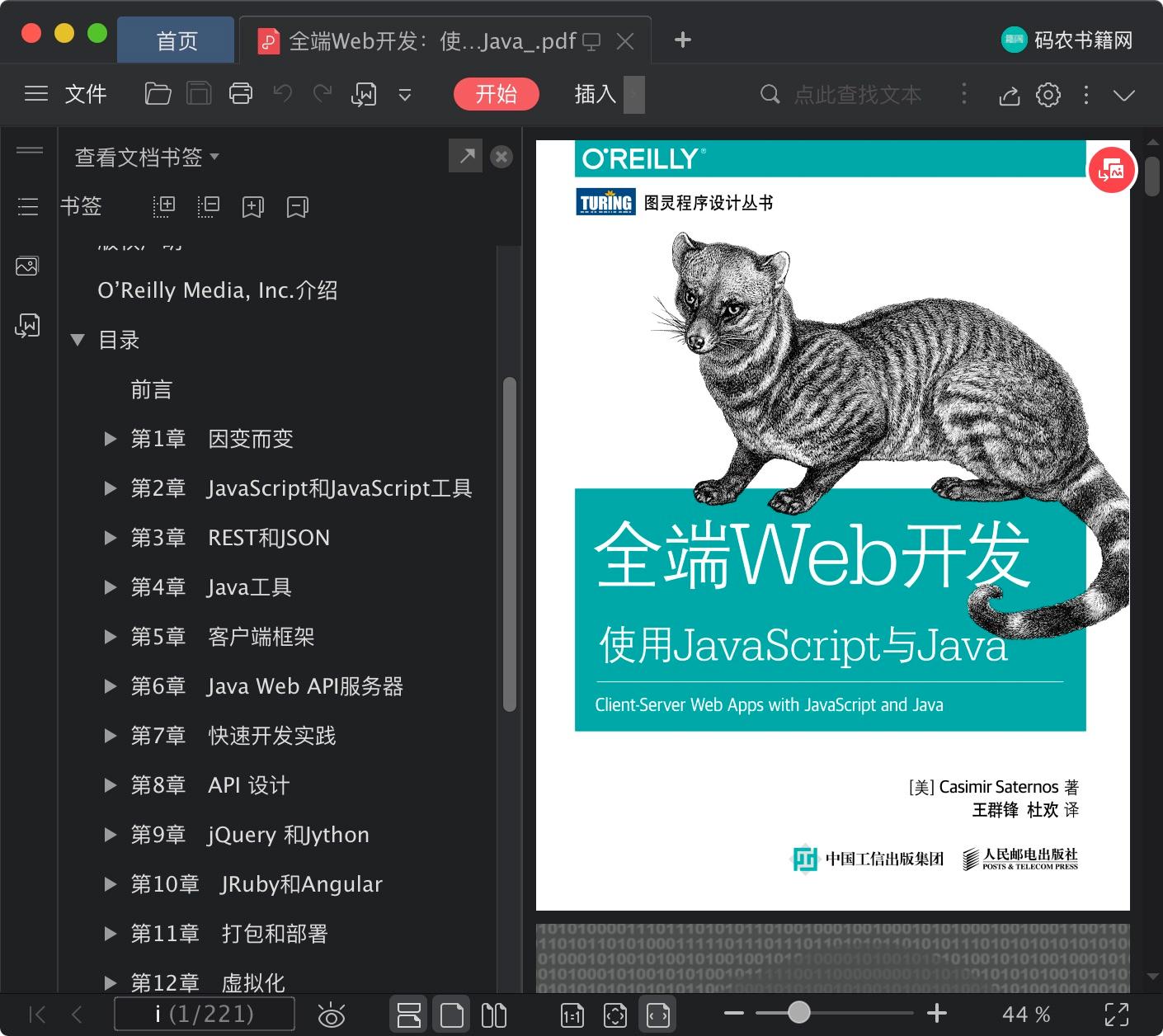Switch to the 首页 tab
The width and height of the screenshot is (1163, 1036).
[177, 40]
